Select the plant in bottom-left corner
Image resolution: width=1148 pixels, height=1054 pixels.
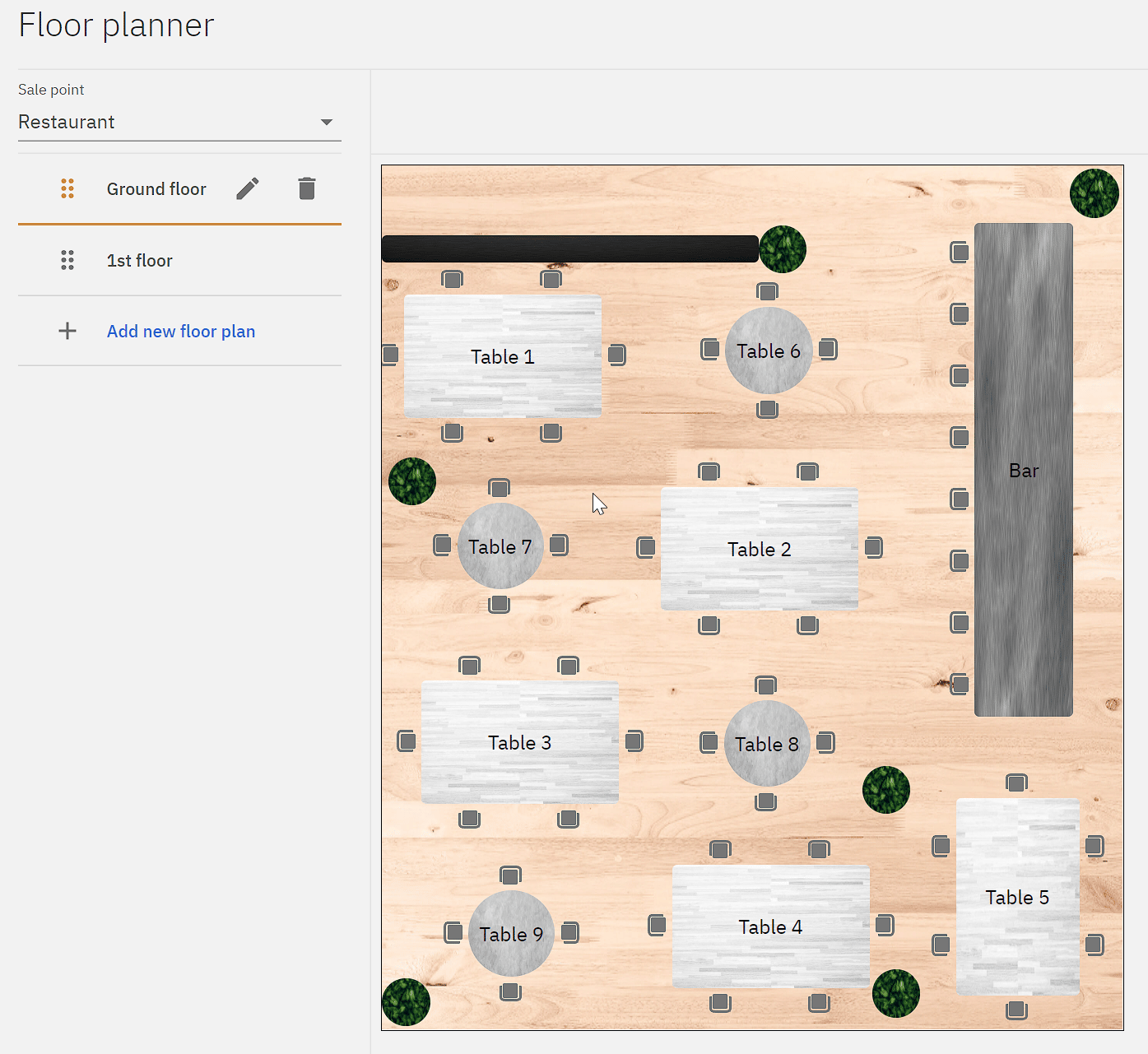pos(406,1001)
